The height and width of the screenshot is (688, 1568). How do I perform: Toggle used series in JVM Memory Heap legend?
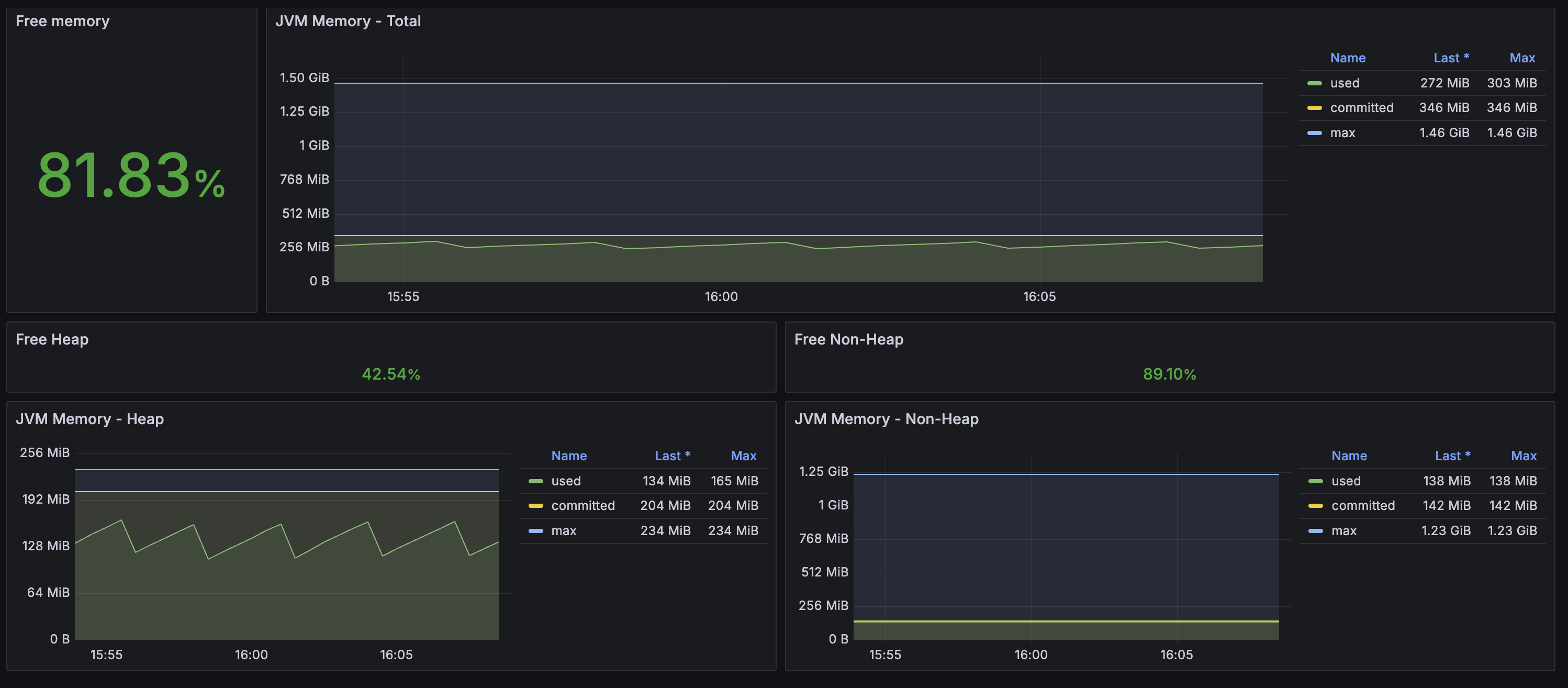565,481
